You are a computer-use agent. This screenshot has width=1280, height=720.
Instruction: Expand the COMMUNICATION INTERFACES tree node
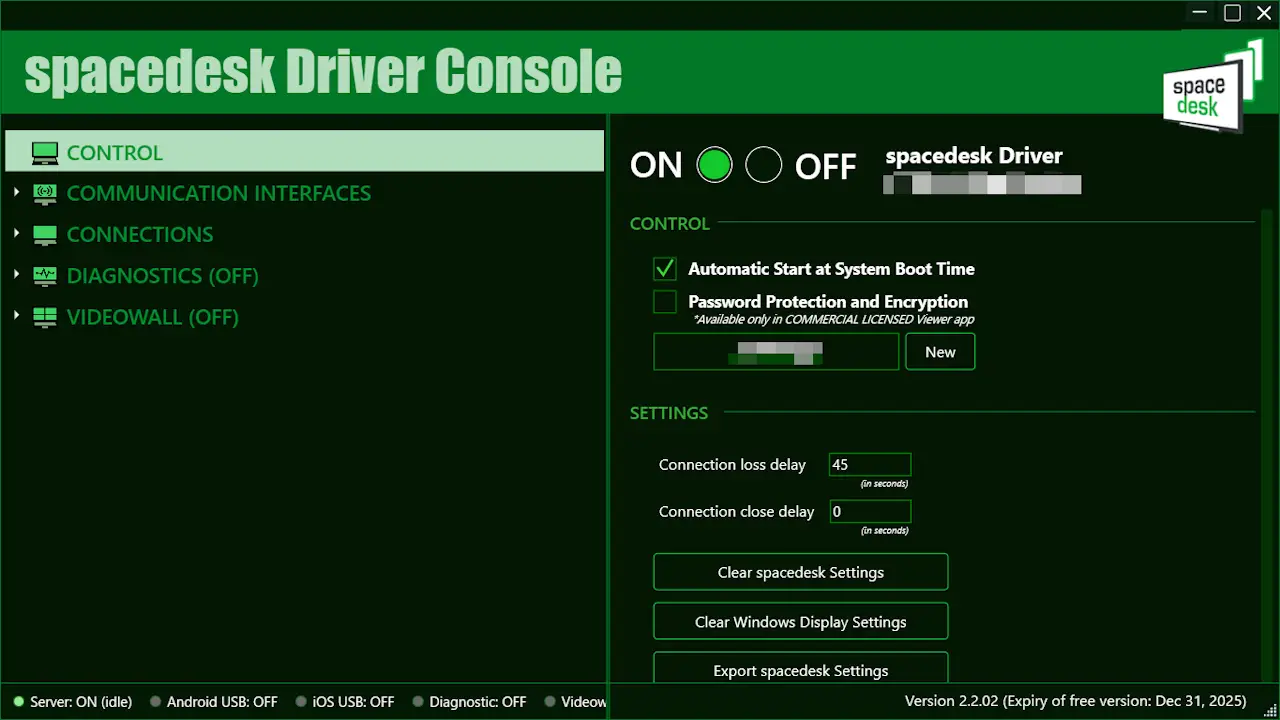click(17, 193)
